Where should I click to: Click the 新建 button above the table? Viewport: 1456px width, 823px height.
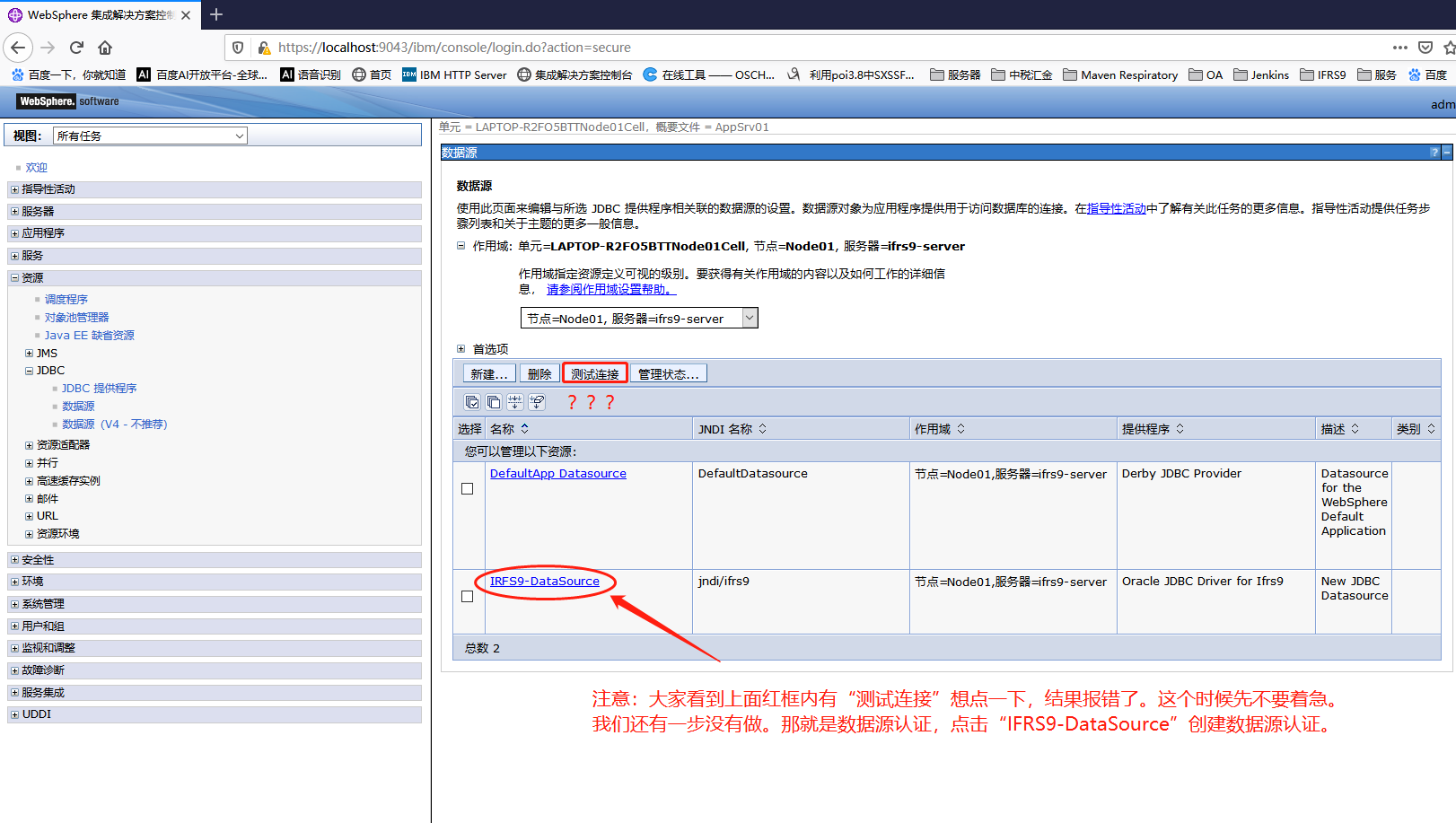[x=488, y=372]
